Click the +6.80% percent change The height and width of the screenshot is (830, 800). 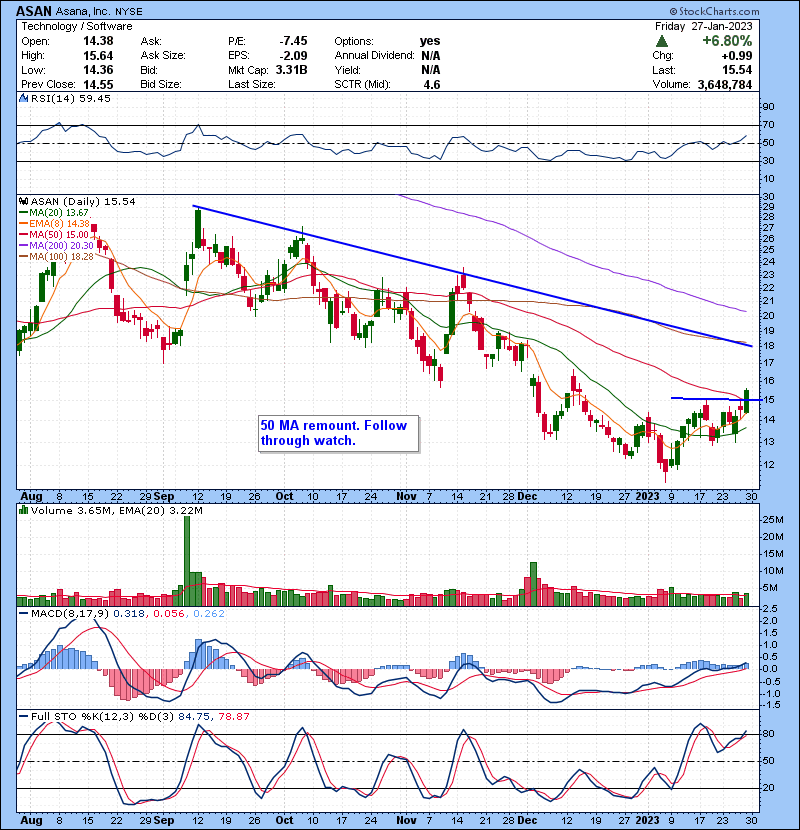[727, 41]
